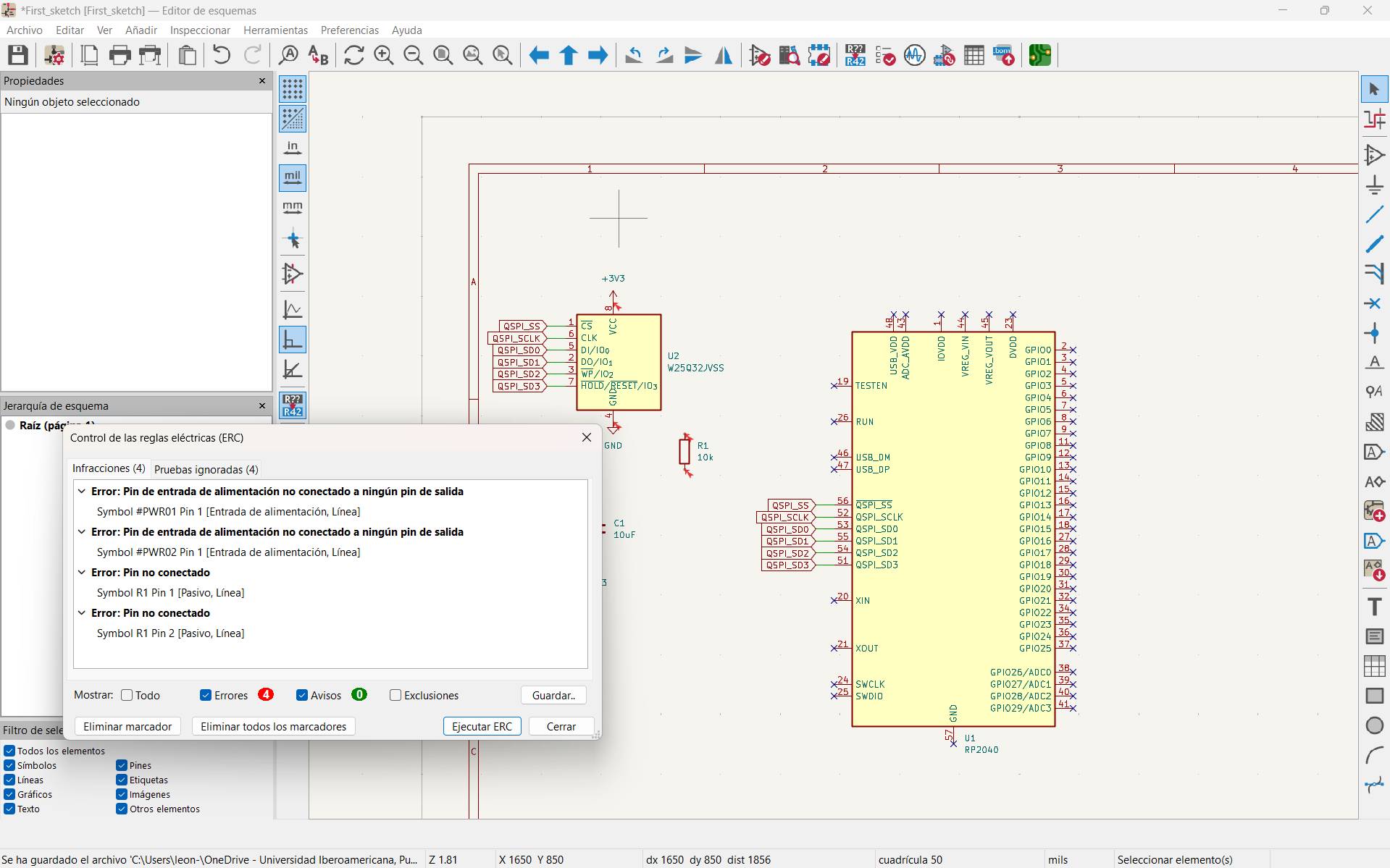Click the zoom in magnifier icon

coord(383,56)
